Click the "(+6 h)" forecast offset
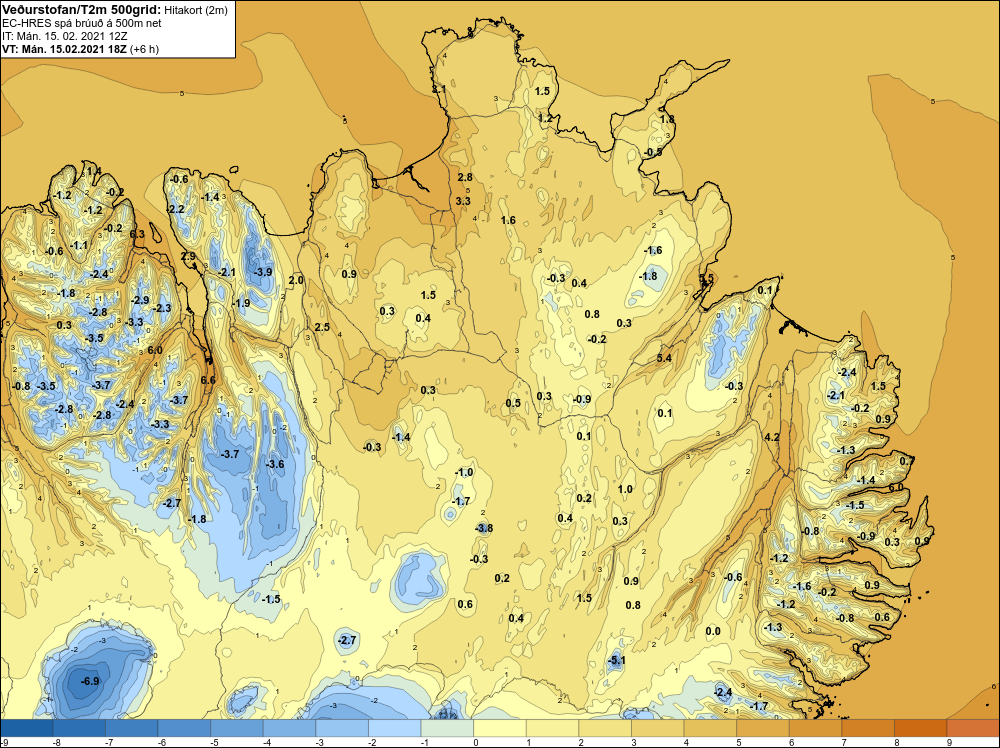This screenshot has width=1000, height=748. pos(144,49)
